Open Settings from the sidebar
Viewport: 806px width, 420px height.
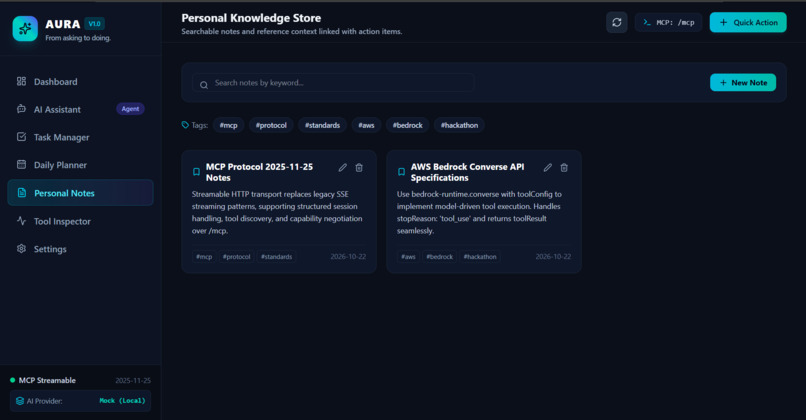coord(80,249)
